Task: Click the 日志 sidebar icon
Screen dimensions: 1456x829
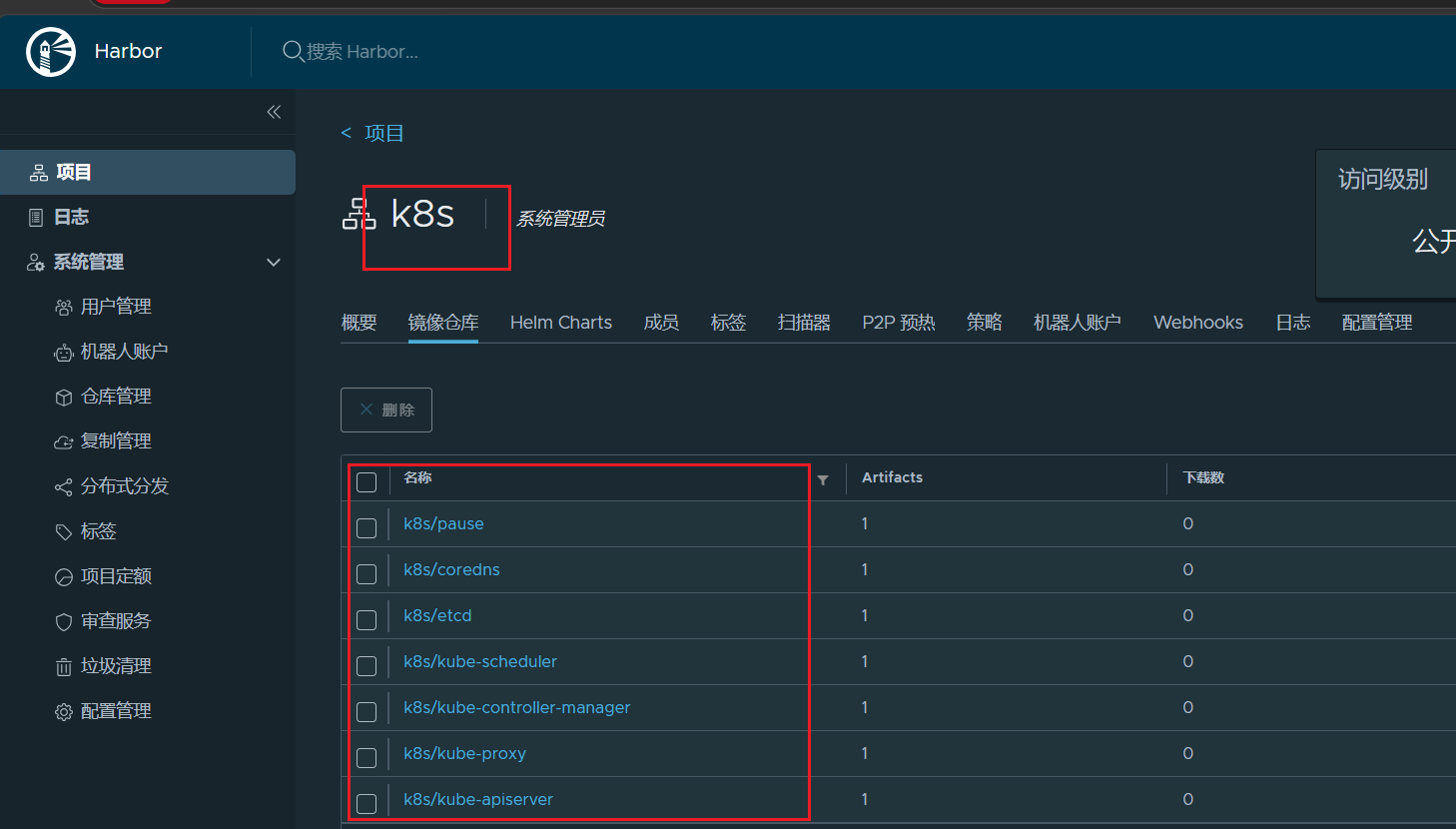Action: coord(36,218)
